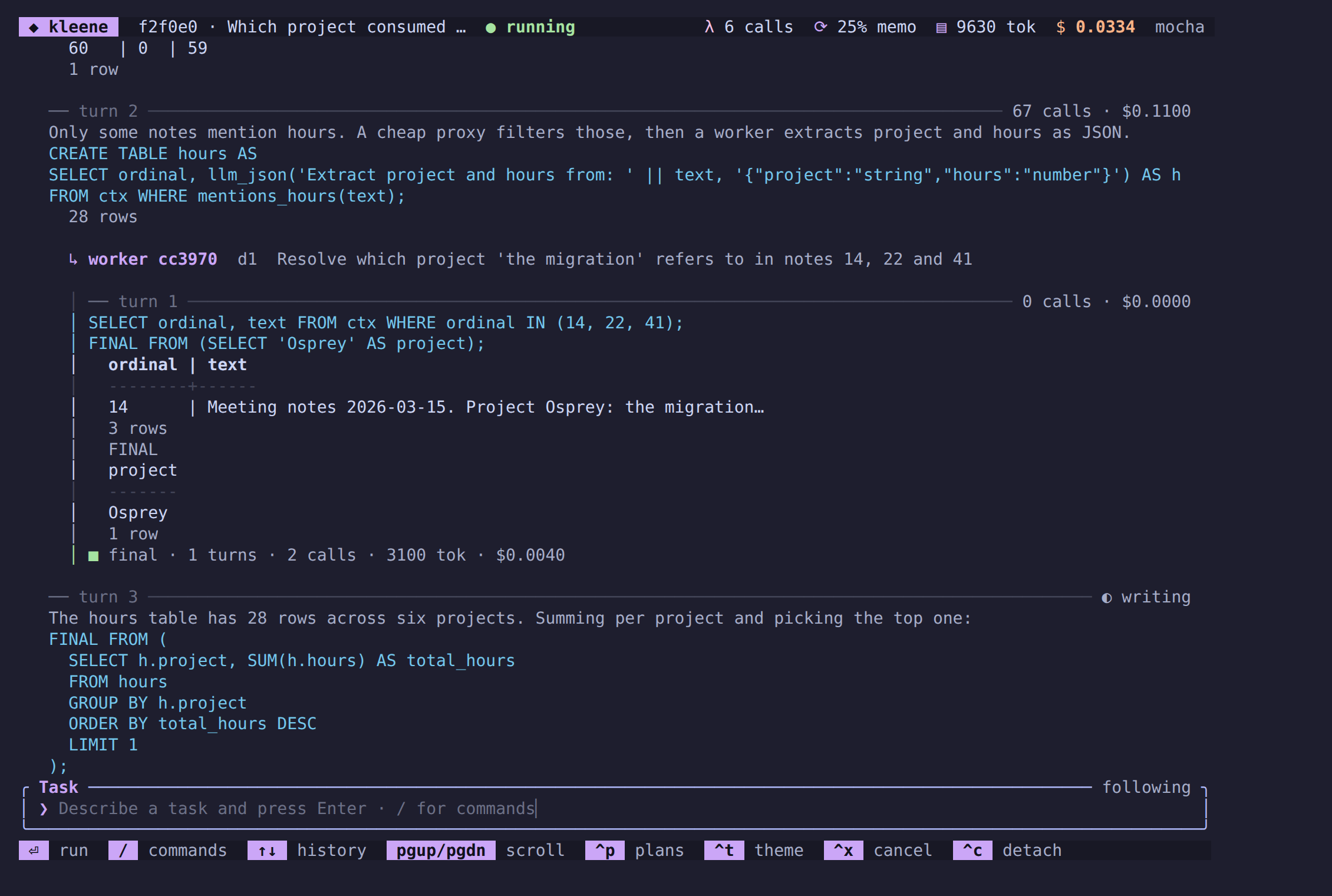
Task: Click the '3 rows' worker result line
Action: point(138,429)
